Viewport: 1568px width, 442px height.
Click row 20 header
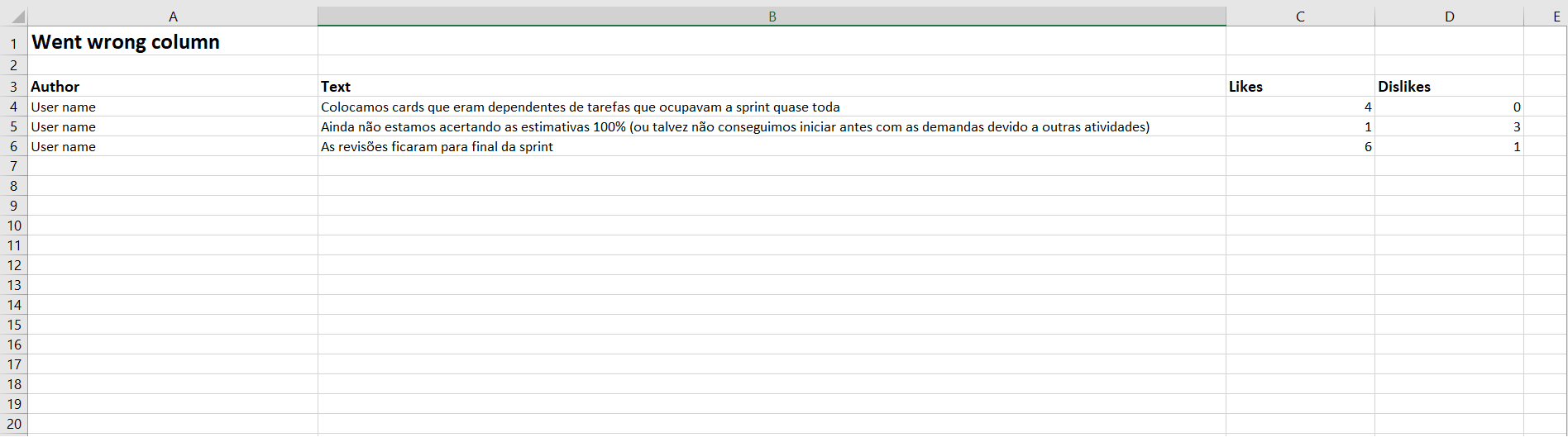13,424
